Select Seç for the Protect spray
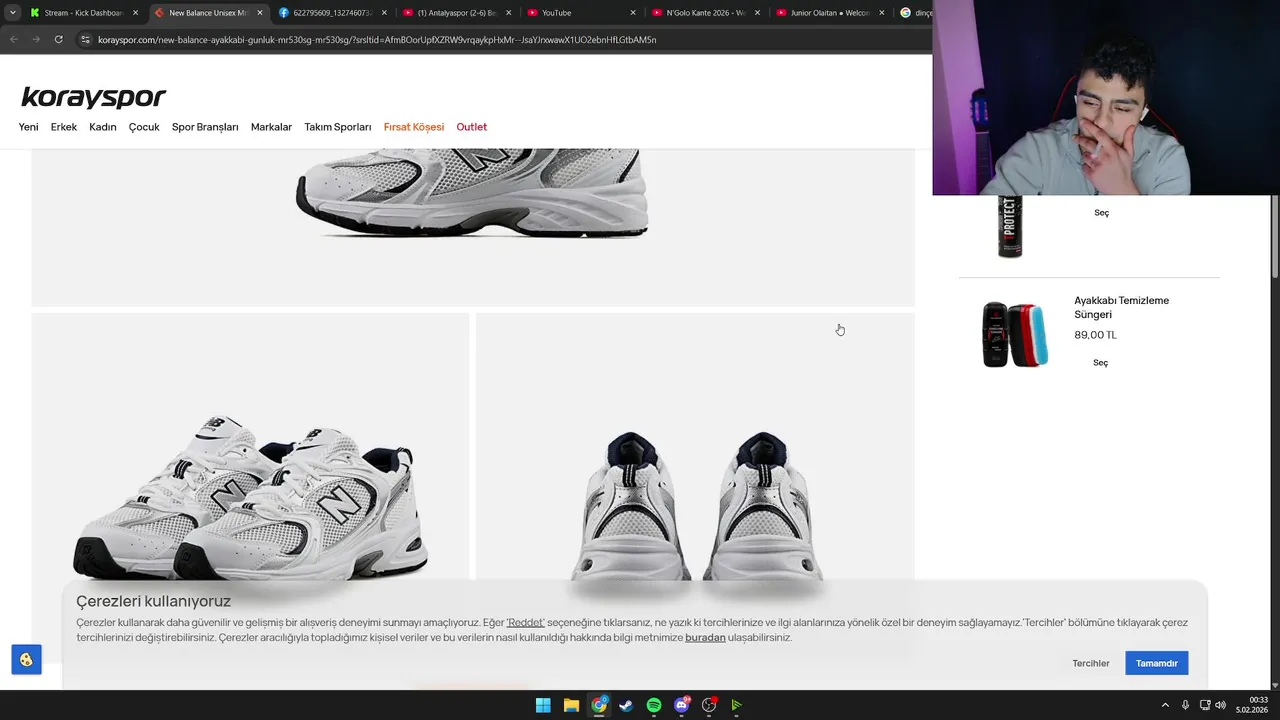This screenshot has width=1280, height=720. tap(1101, 212)
